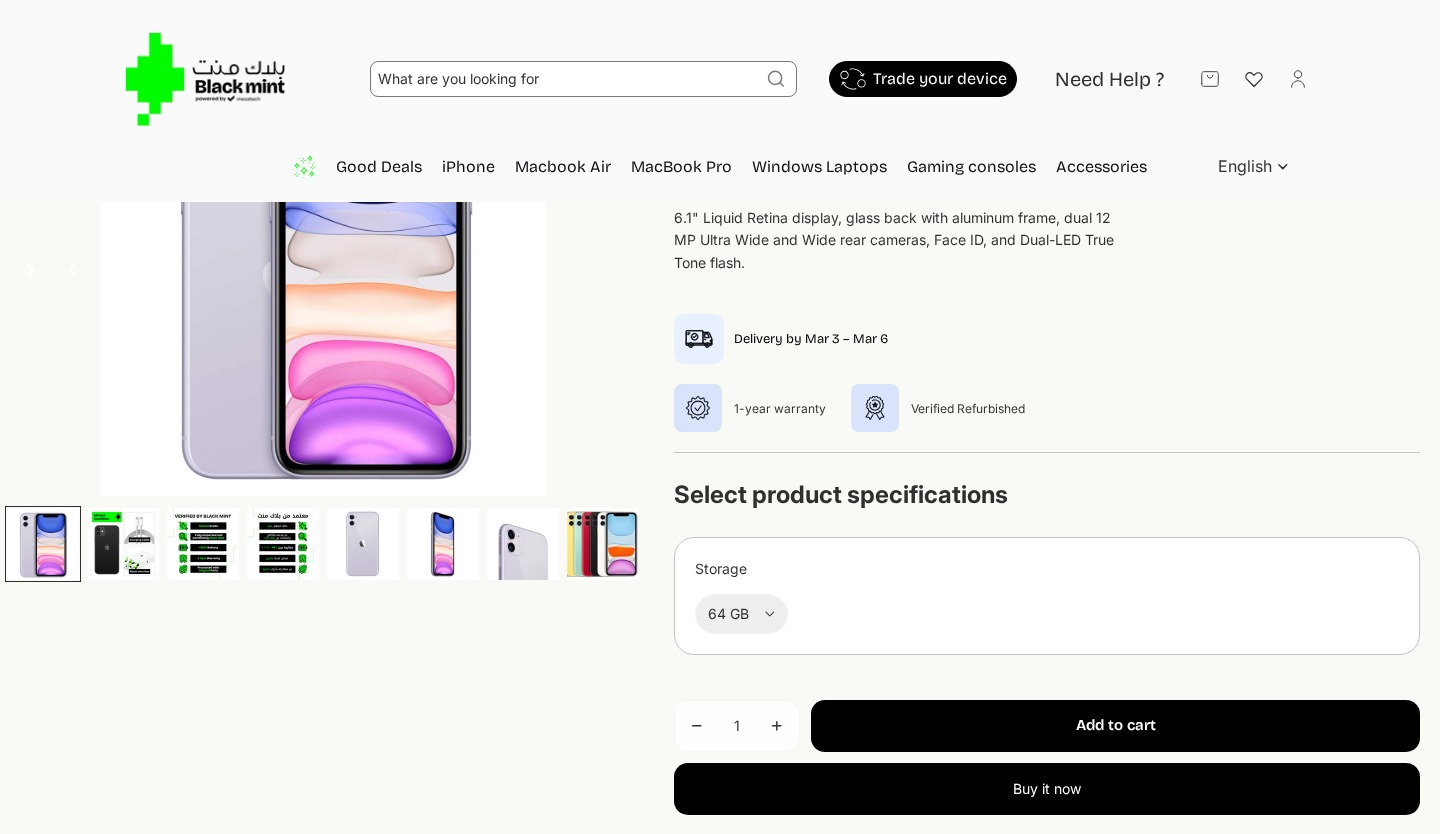Open the Windows Laptops category
Viewport: 1440px width, 834px height.
[x=819, y=167]
